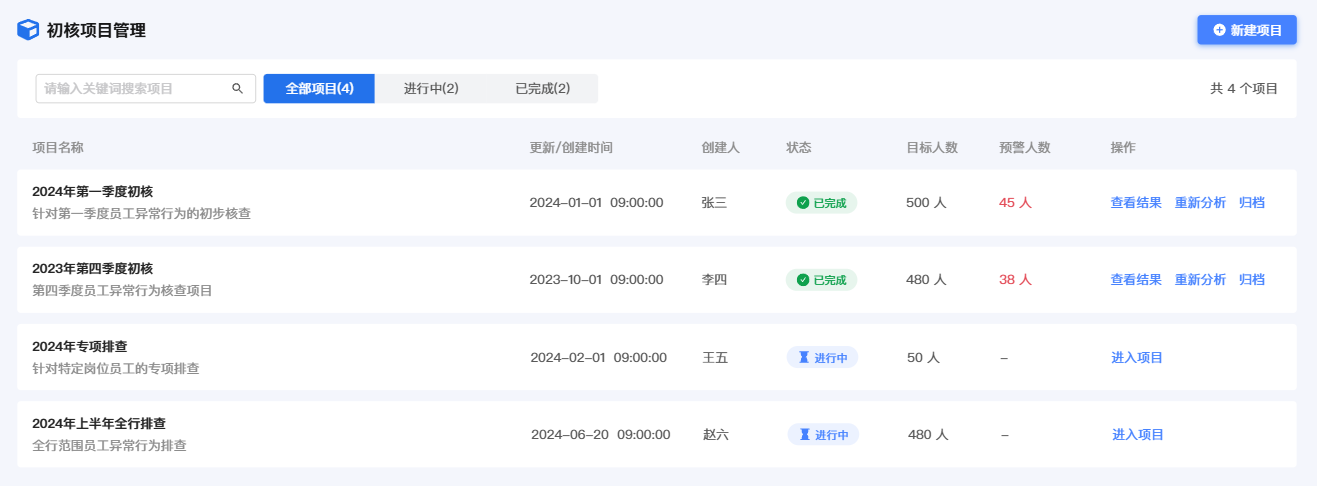Click the 进行中 status badge for 2024年专项排查
The height and width of the screenshot is (486, 1317).
[x=822, y=358]
